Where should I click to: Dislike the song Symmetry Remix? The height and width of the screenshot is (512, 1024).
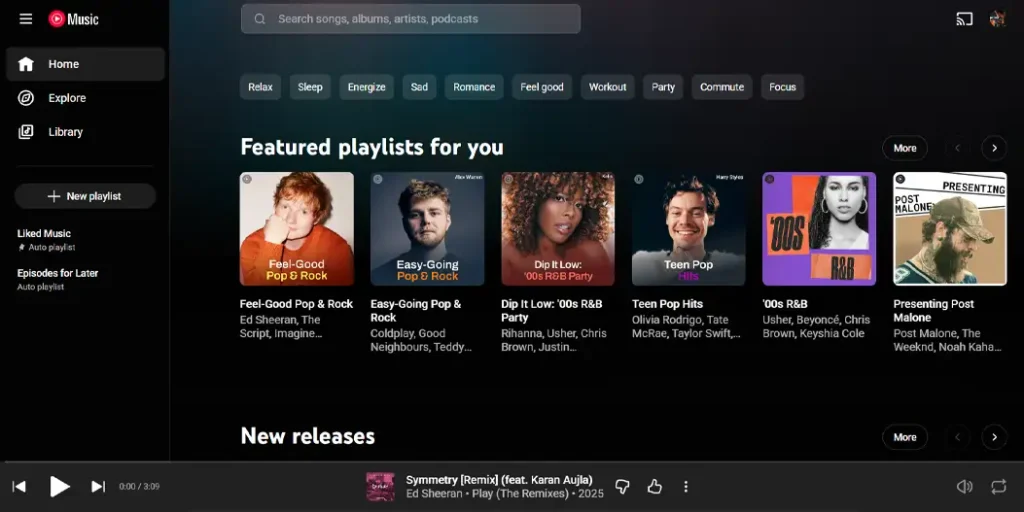pos(622,487)
